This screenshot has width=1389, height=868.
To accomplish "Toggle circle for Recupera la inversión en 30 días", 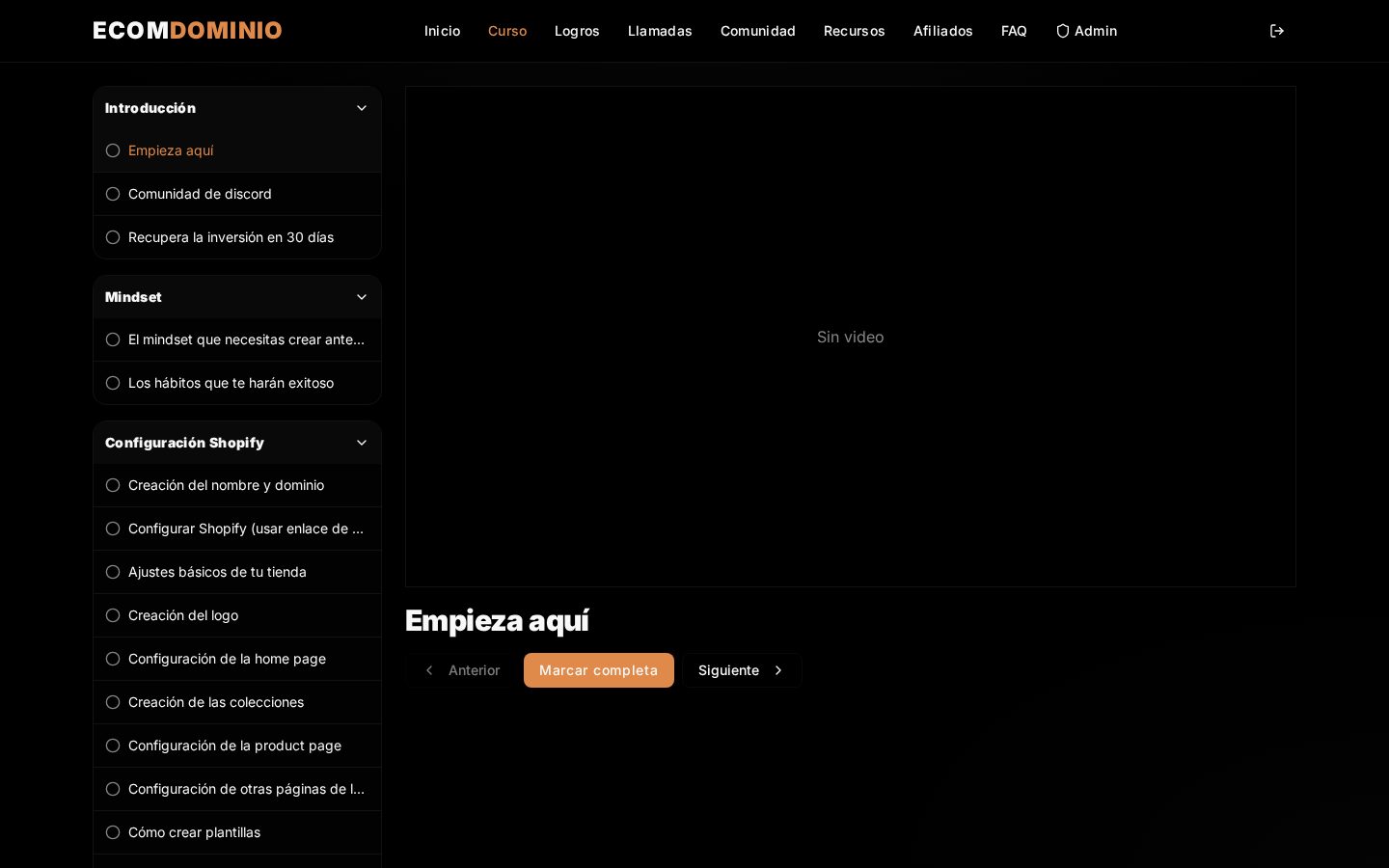I will (113, 237).
